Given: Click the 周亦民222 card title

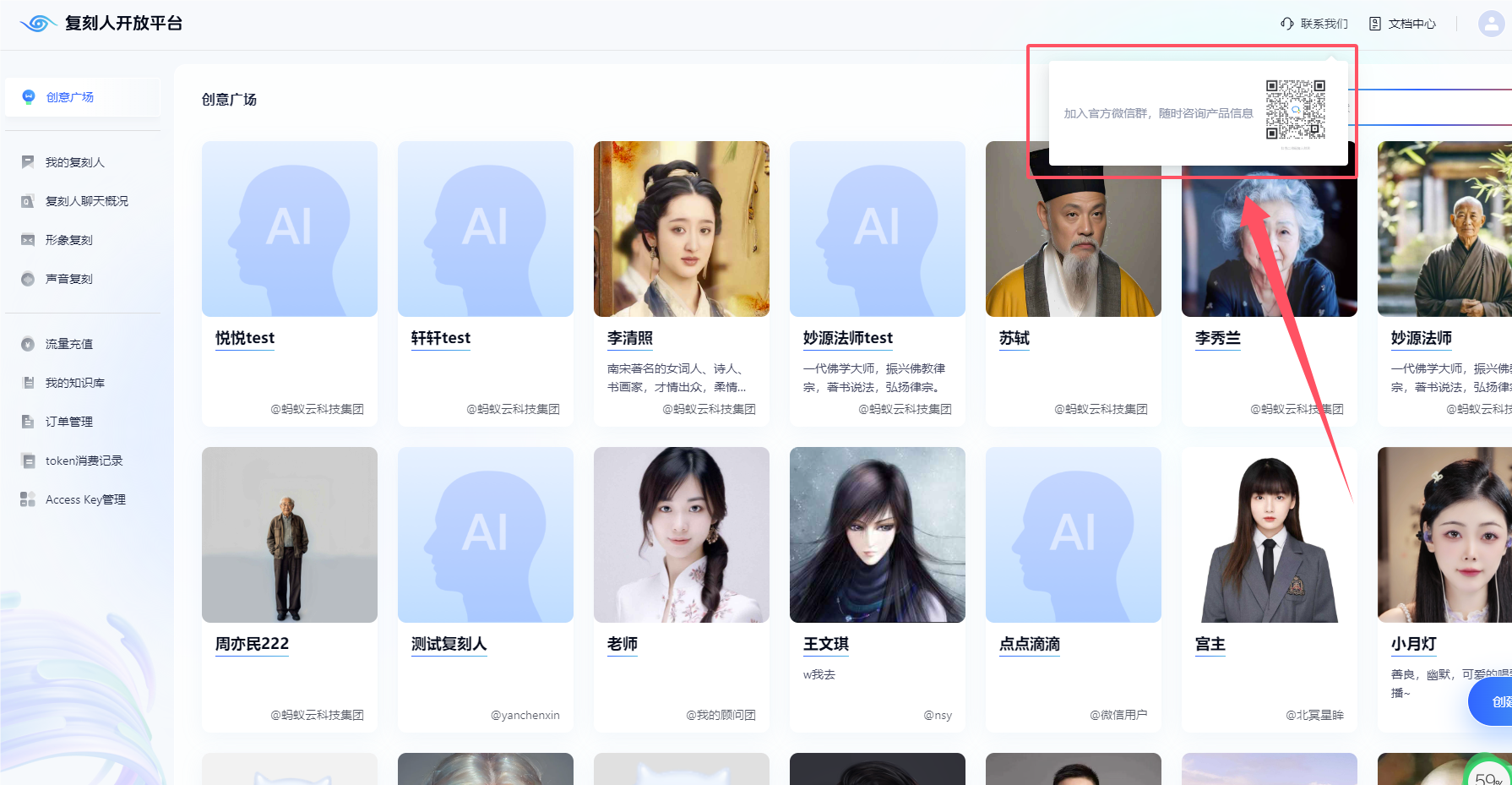Looking at the screenshot, I should [x=252, y=644].
